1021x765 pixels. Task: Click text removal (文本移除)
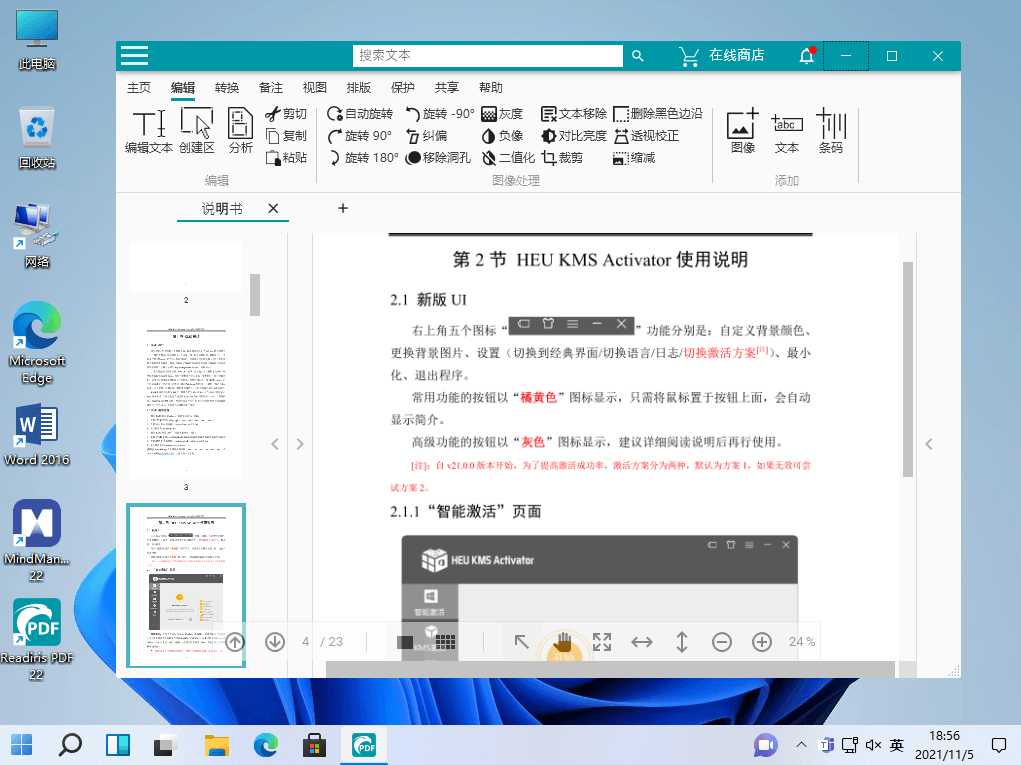click(574, 114)
